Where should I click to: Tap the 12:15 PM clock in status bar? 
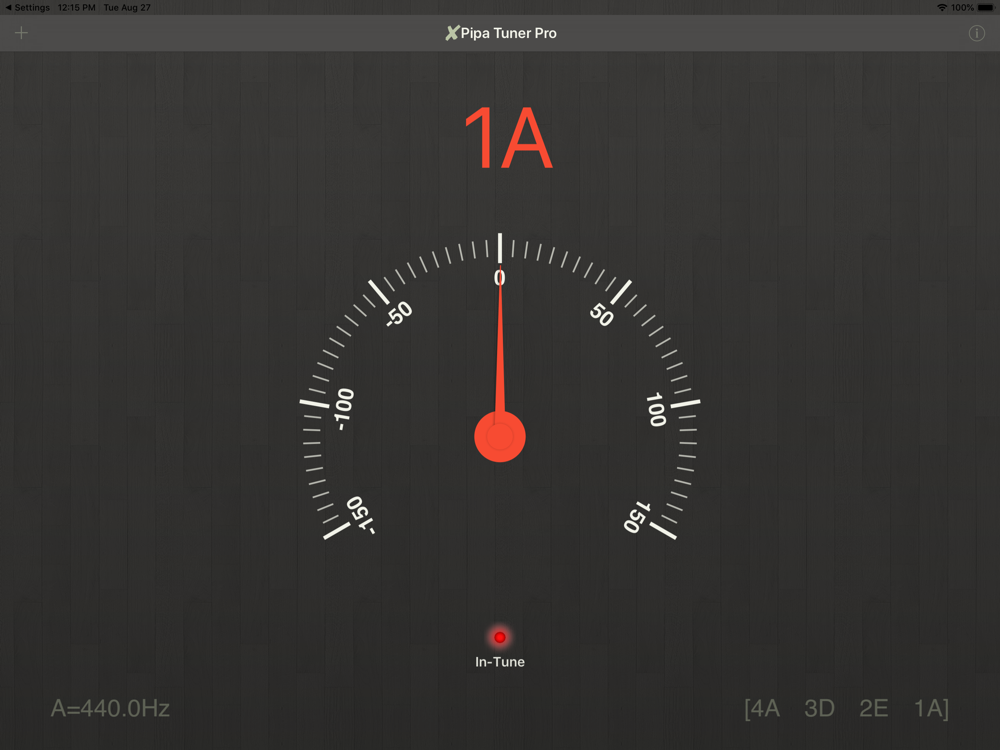coord(77,7)
